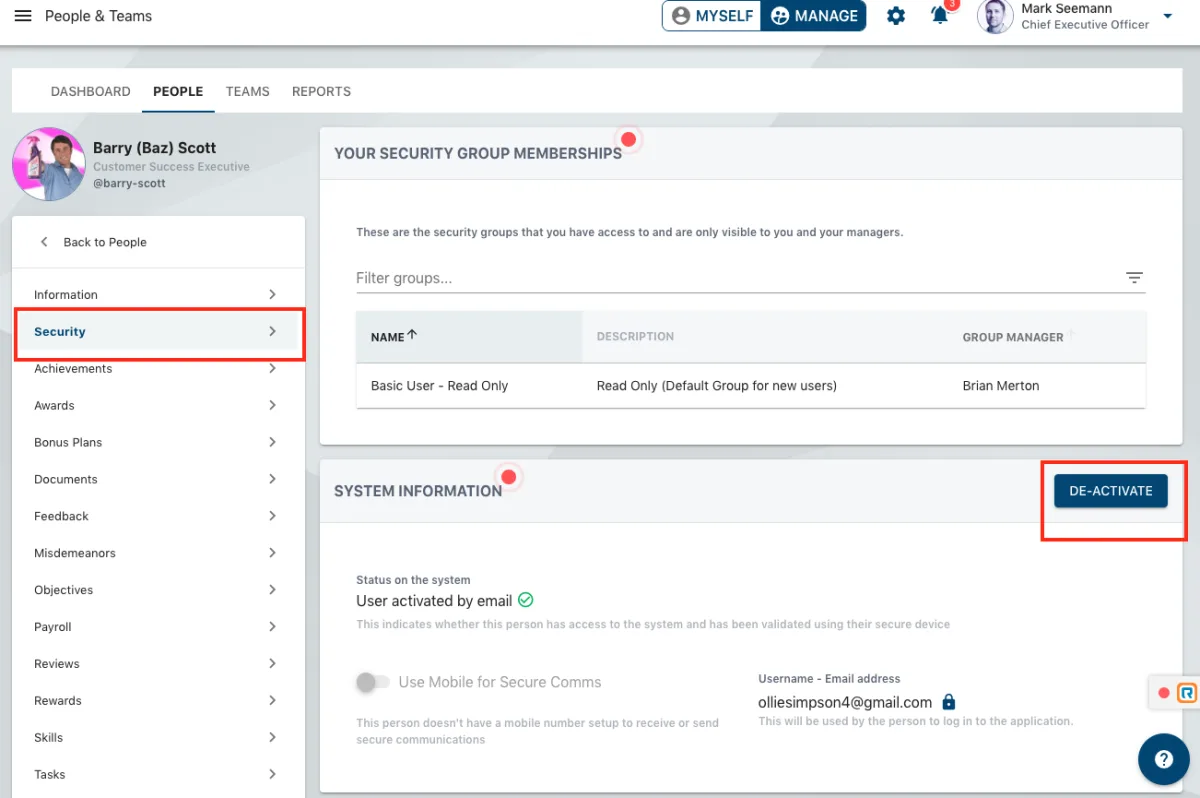The image size is (1200, 798).
Task: Open the Documents section
Action: click(x=158, y=480)
